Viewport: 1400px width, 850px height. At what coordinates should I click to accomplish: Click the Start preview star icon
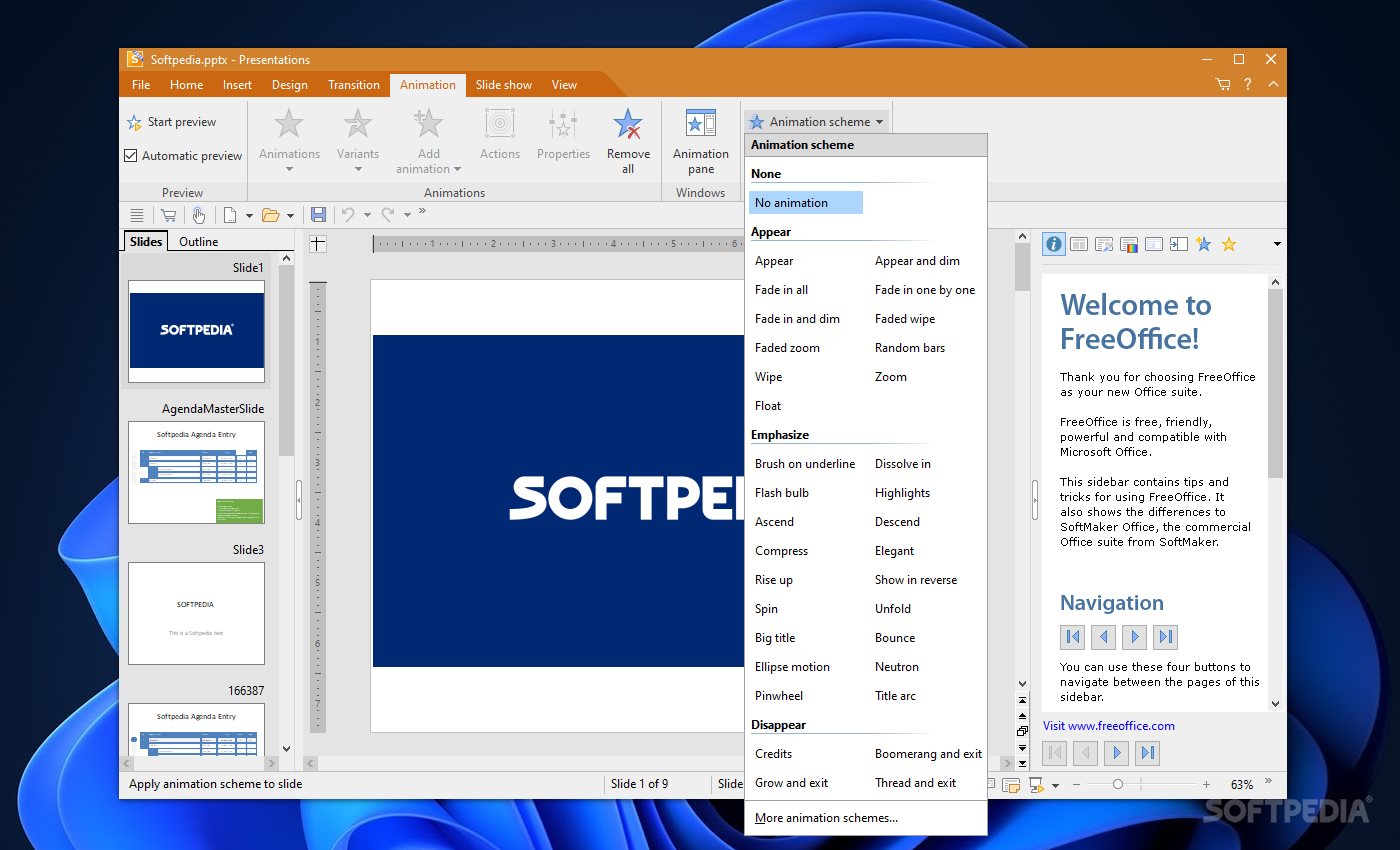pyautogui.click(x=134, y=123)
